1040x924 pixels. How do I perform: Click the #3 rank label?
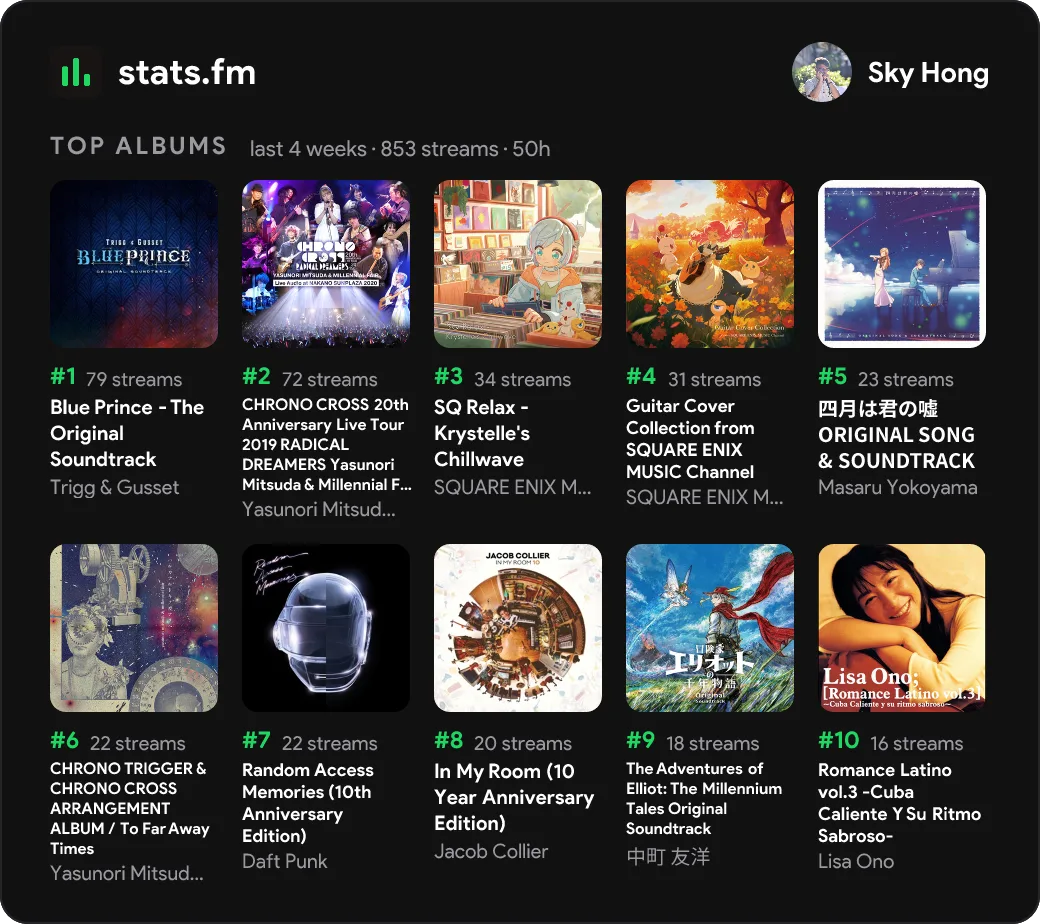coord(449,377)
